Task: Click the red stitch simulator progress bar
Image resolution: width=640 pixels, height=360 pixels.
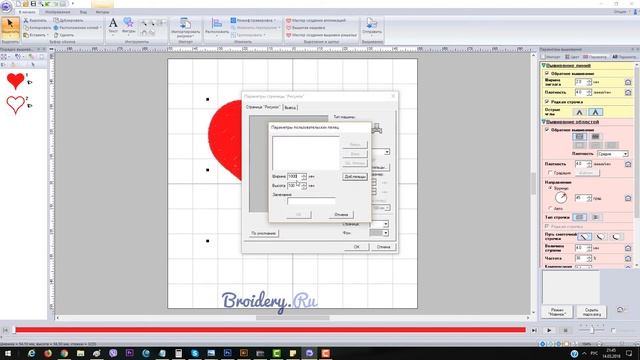Action: click(270, 330)
